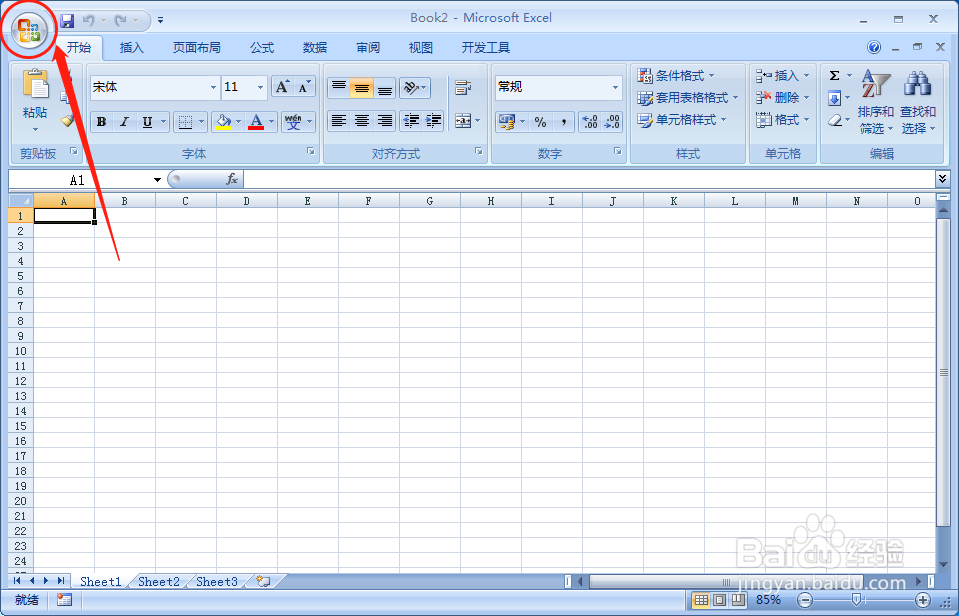Click the Paste clipboard icon
The height and width of the screenshot is (616, 959).
(x=35, y=84)
